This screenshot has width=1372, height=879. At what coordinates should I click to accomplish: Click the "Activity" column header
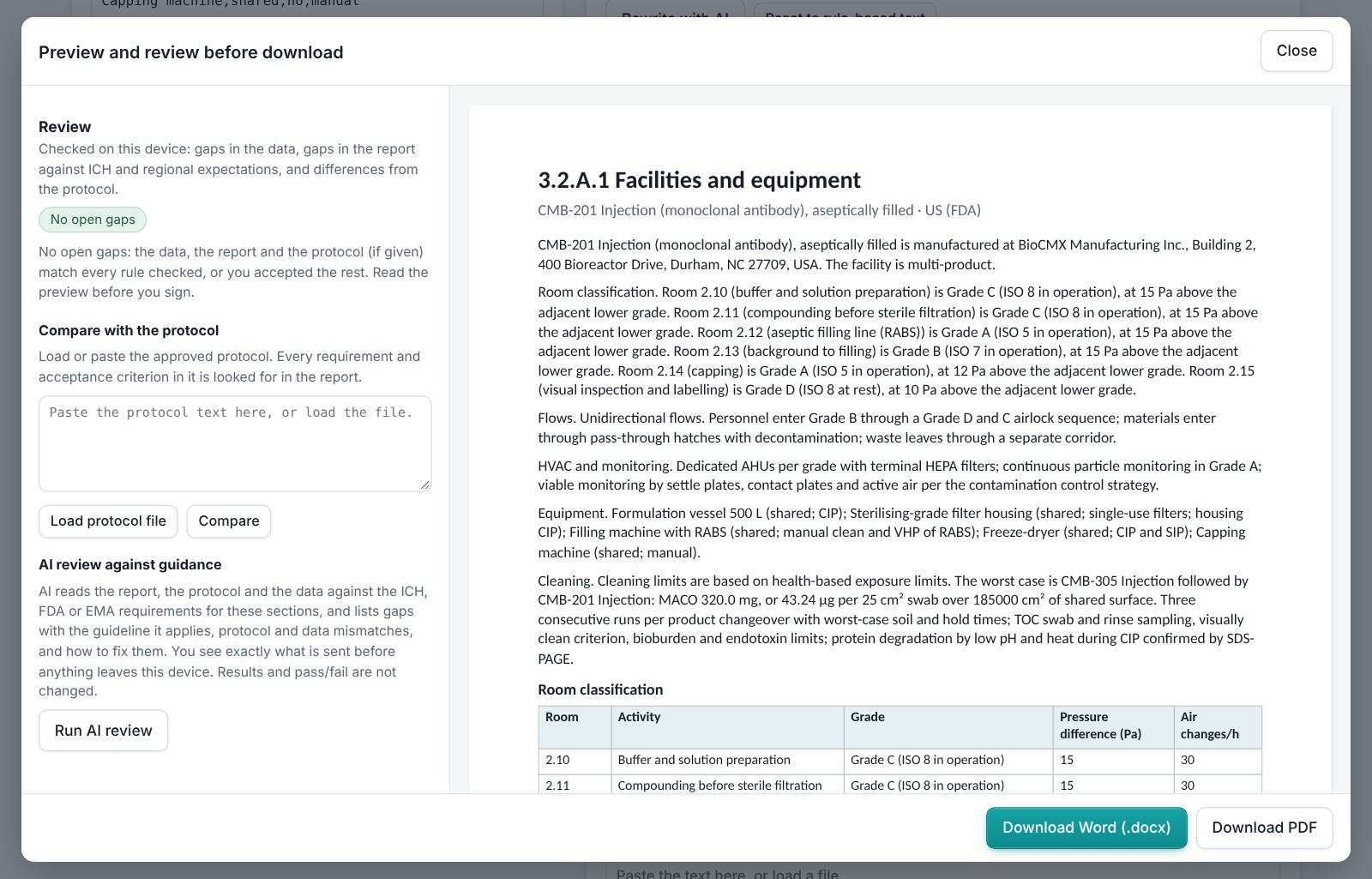click(727, 726)
